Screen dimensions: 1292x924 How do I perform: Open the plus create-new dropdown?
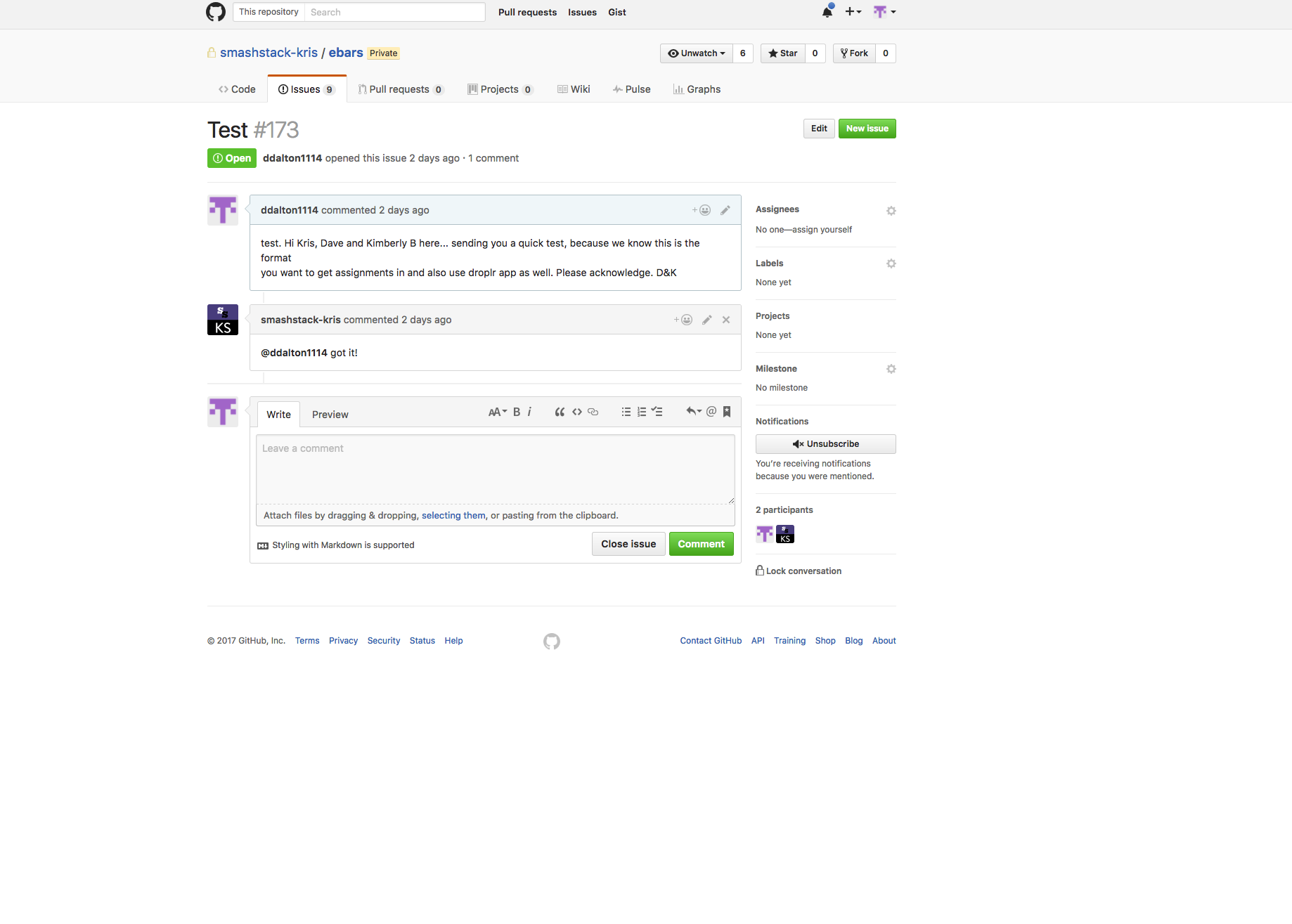[x=853, y=12]
